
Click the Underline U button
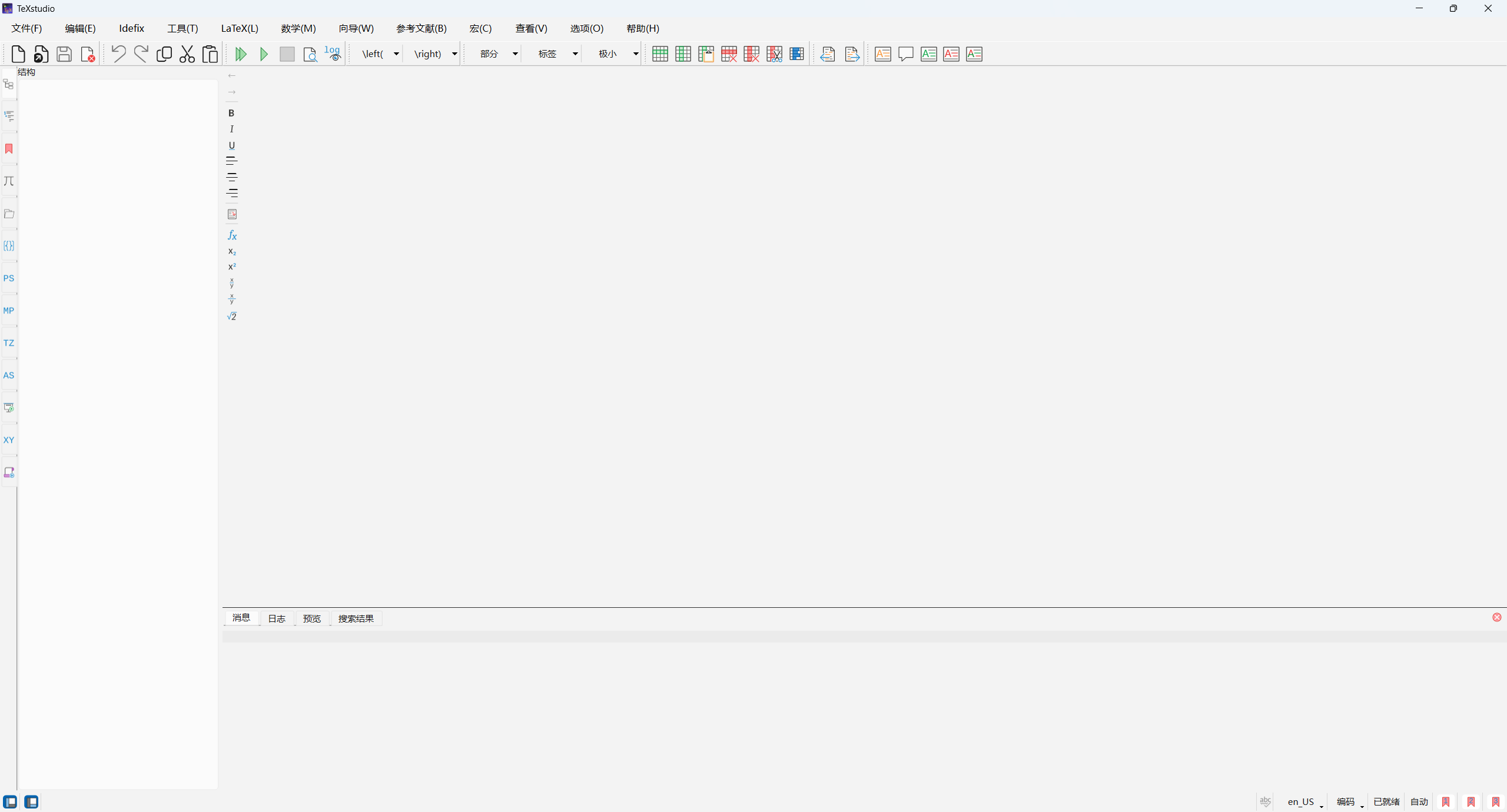point(231,145)
